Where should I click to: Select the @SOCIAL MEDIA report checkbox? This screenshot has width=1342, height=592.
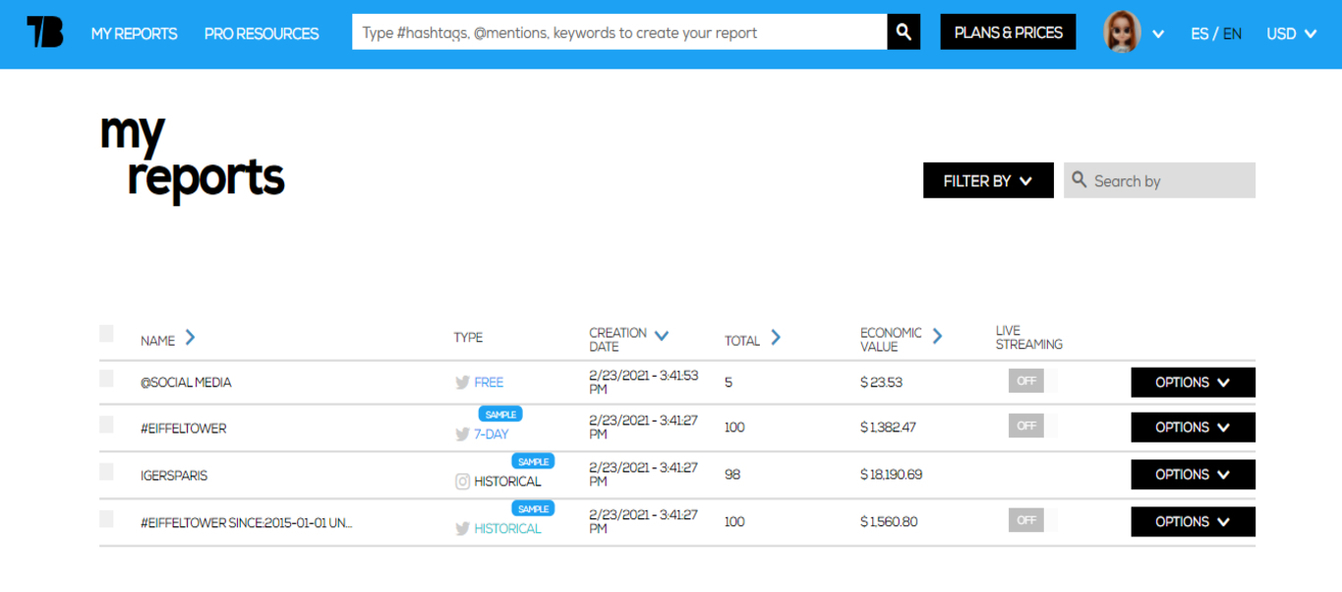point(107,379)
